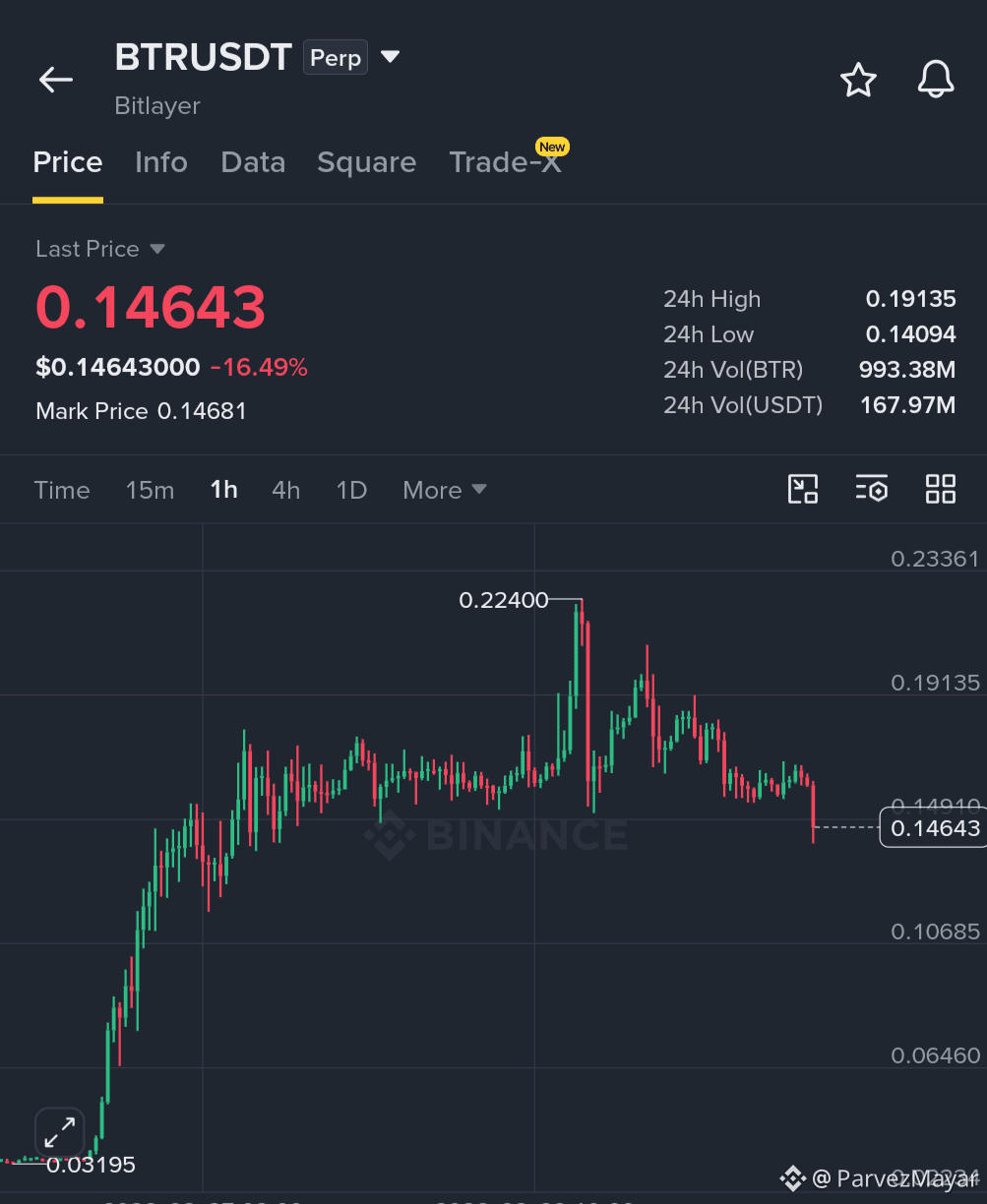Switch to the Square tab
987x1204 pixels.
(x=366, y=162)
